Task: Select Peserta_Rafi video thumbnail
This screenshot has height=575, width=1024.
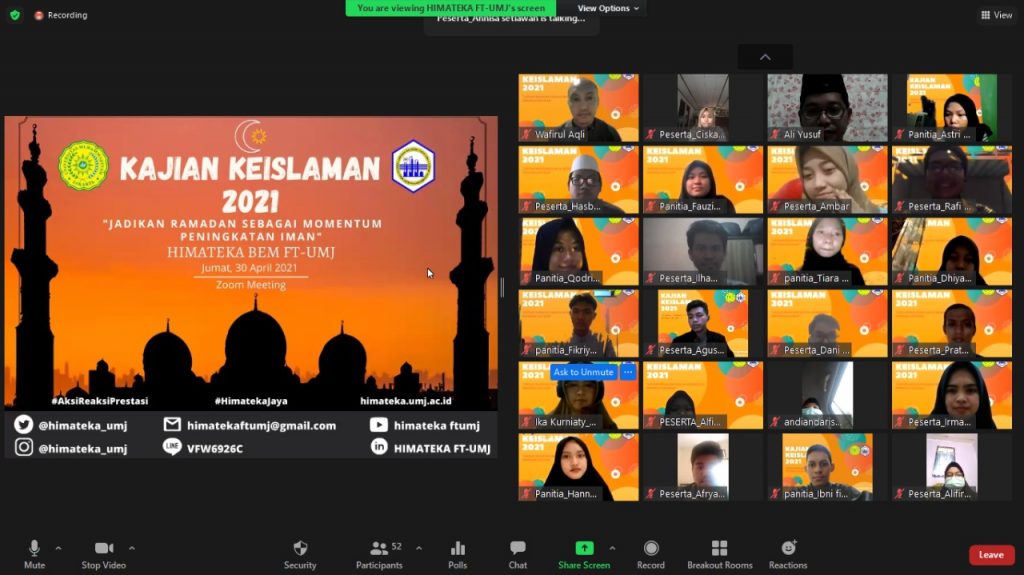Action: pyautogui.click(x=952, y=179)
